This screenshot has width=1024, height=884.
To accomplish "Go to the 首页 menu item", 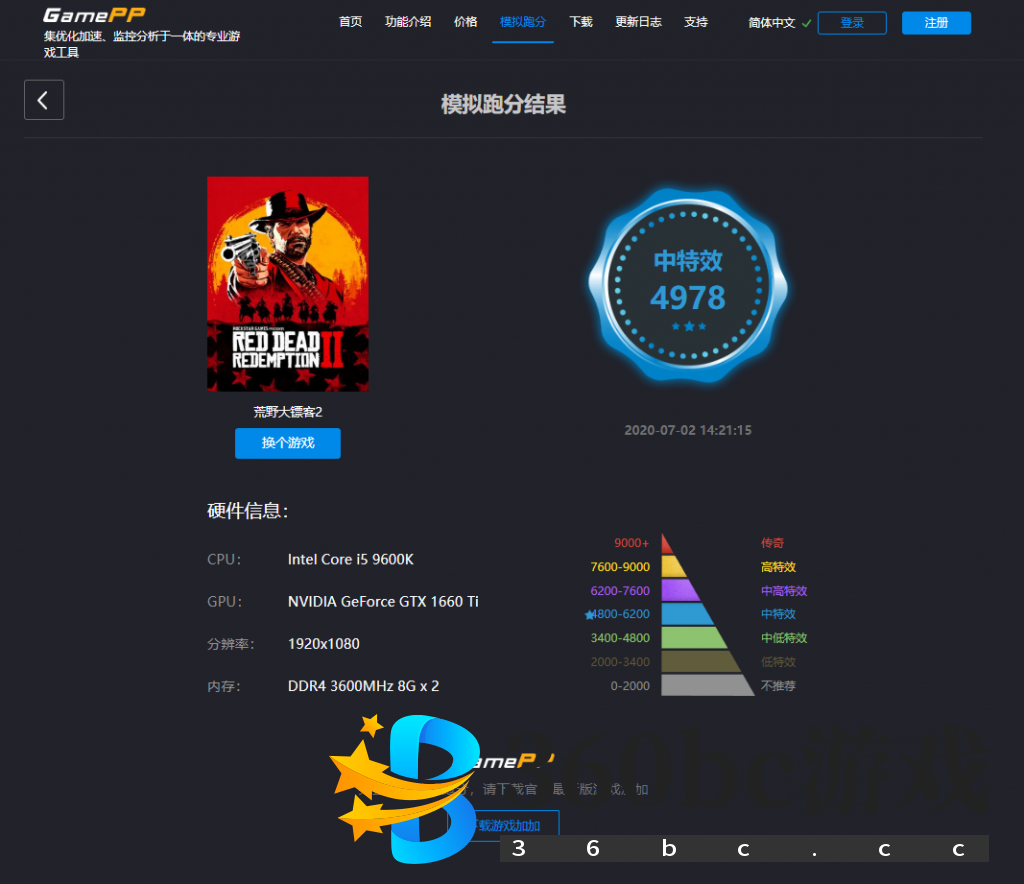I will coord(350,22).
